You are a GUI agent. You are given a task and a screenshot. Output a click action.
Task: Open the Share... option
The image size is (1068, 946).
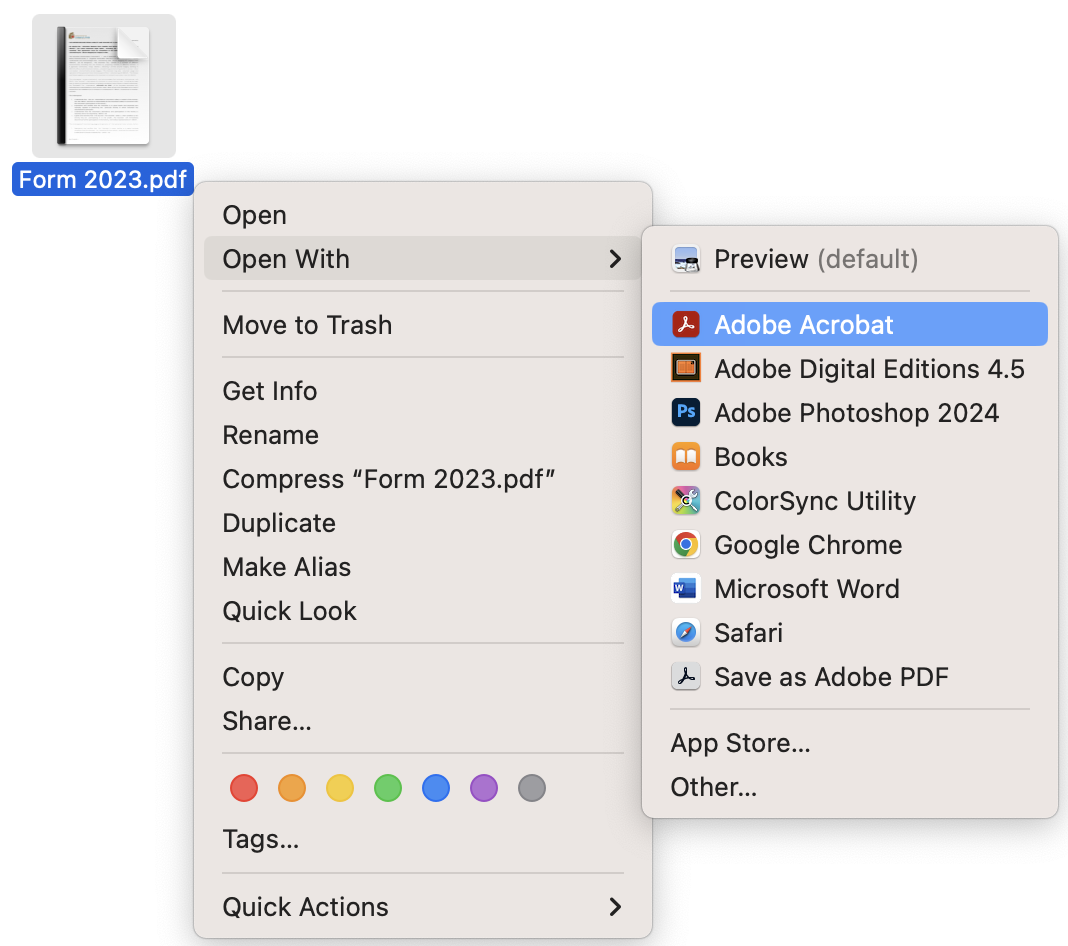tap(422, 721)
